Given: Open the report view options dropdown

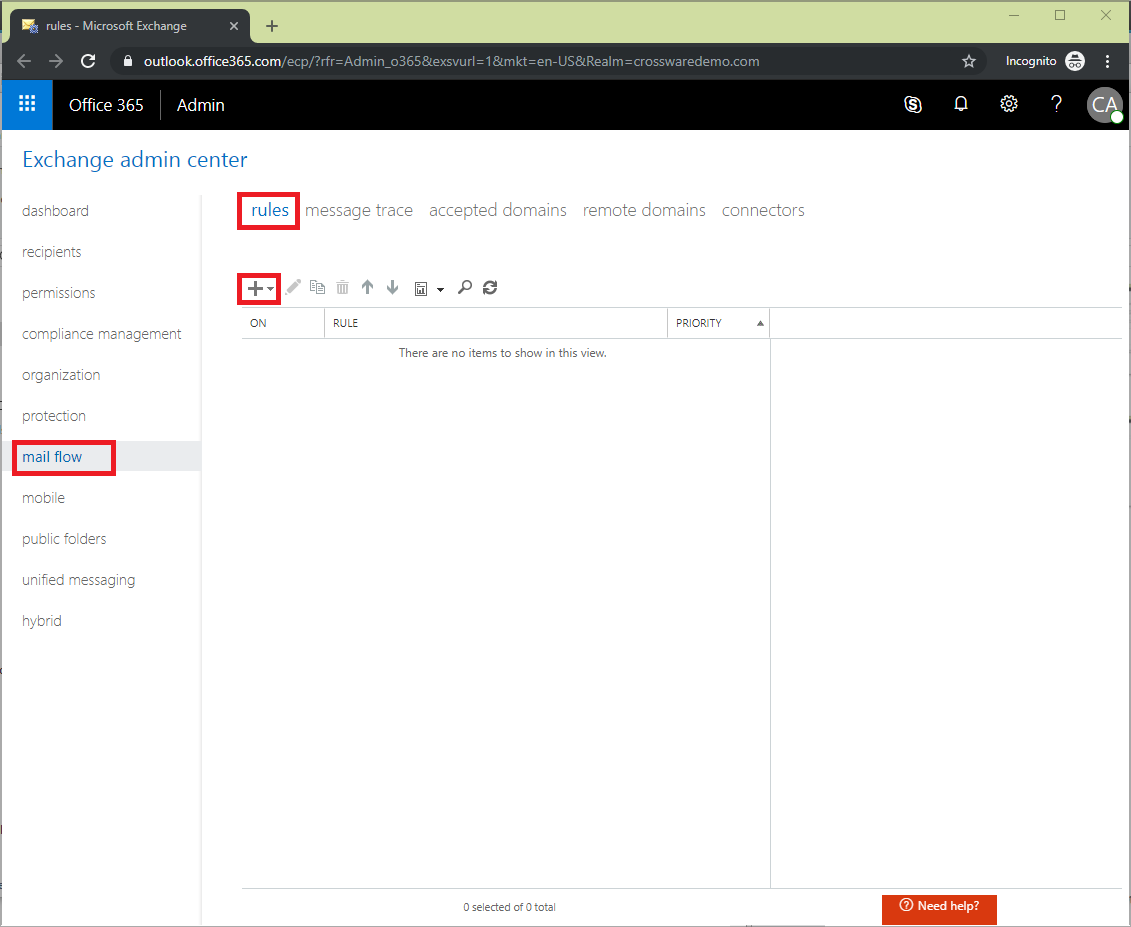Looking at the screenshot, I should 440,289.
